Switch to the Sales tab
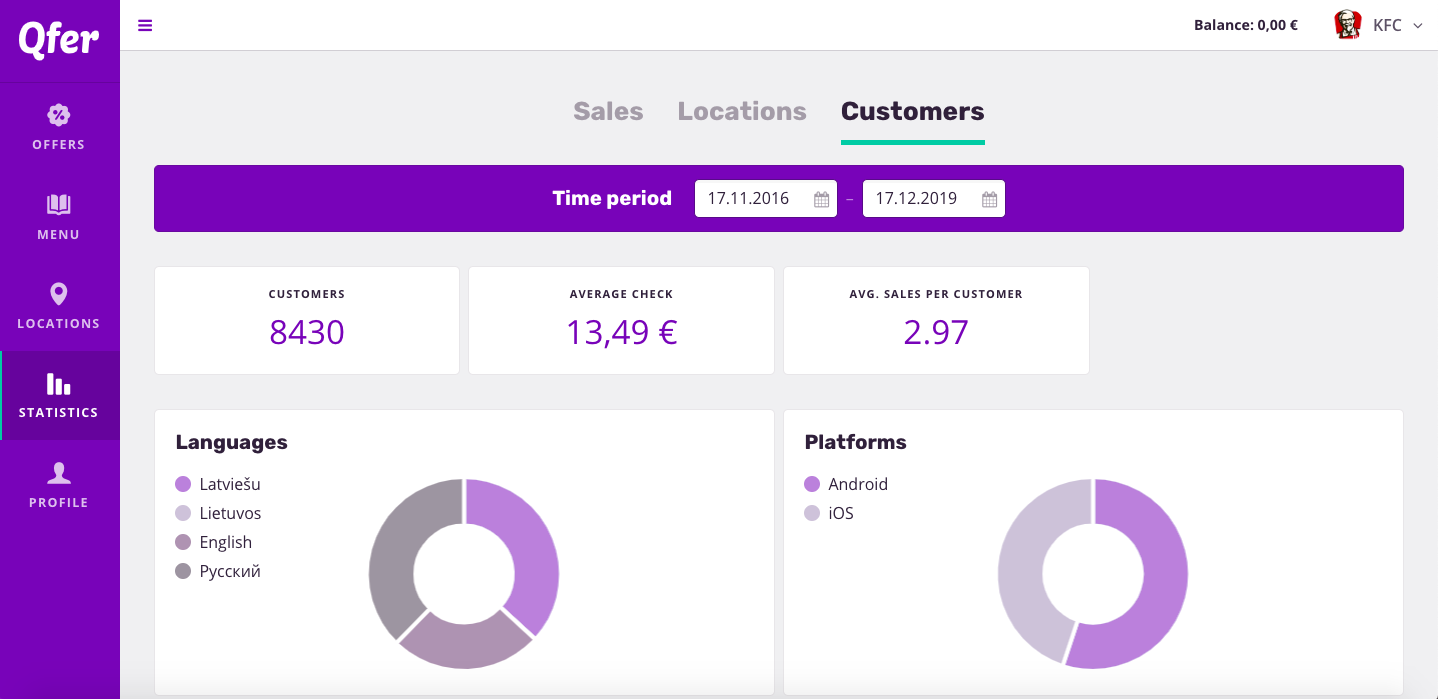 point(608,111)
